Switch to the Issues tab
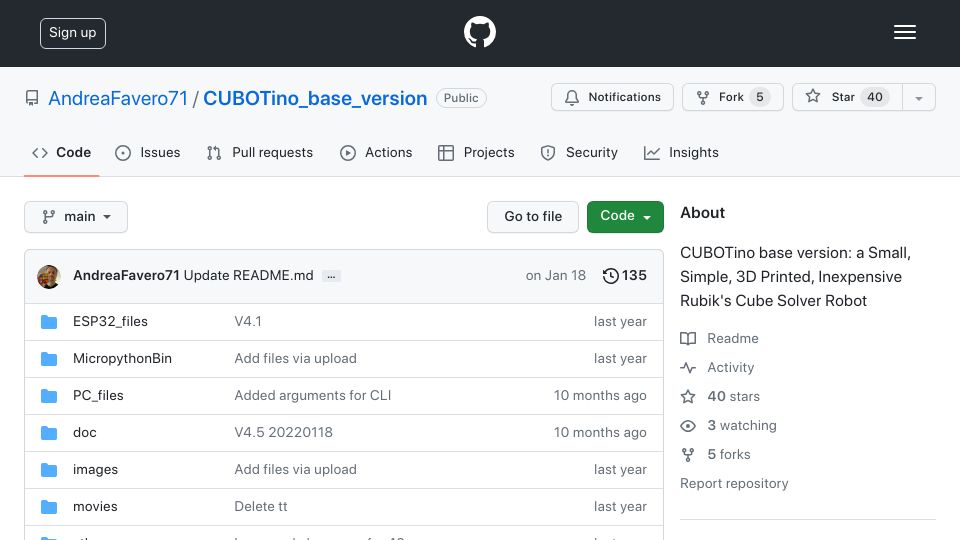 point(148,152)
